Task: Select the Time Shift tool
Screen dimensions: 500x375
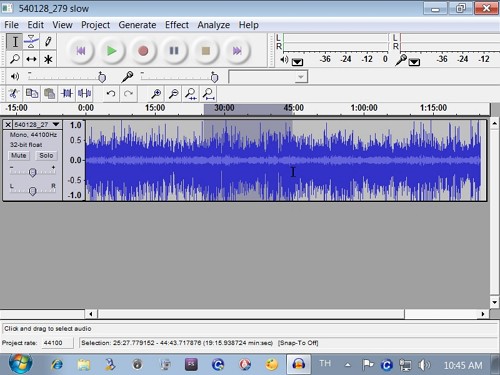Action: point(31,59)
